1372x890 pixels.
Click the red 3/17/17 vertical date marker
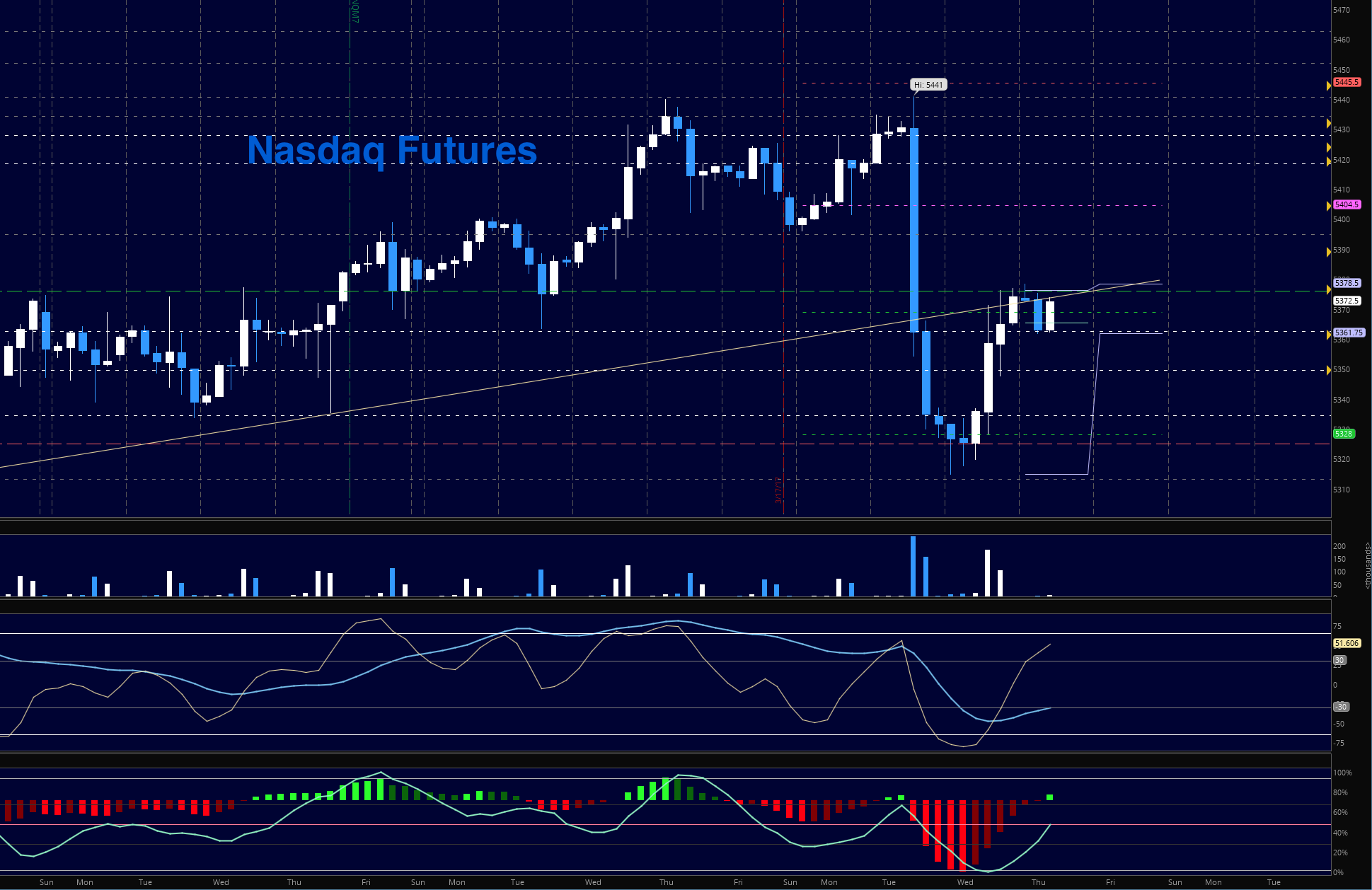pos(778,490)
